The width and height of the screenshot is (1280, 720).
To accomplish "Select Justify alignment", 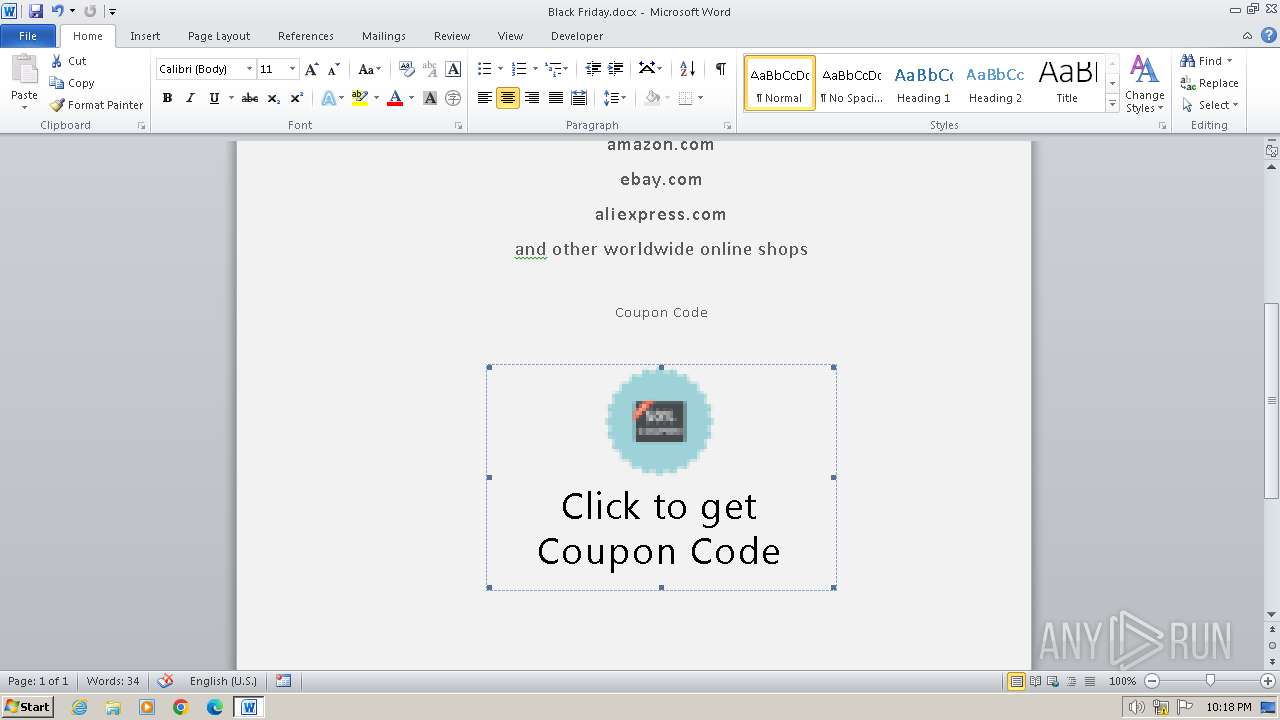I will pyautogui.click(x=555, y=98).
